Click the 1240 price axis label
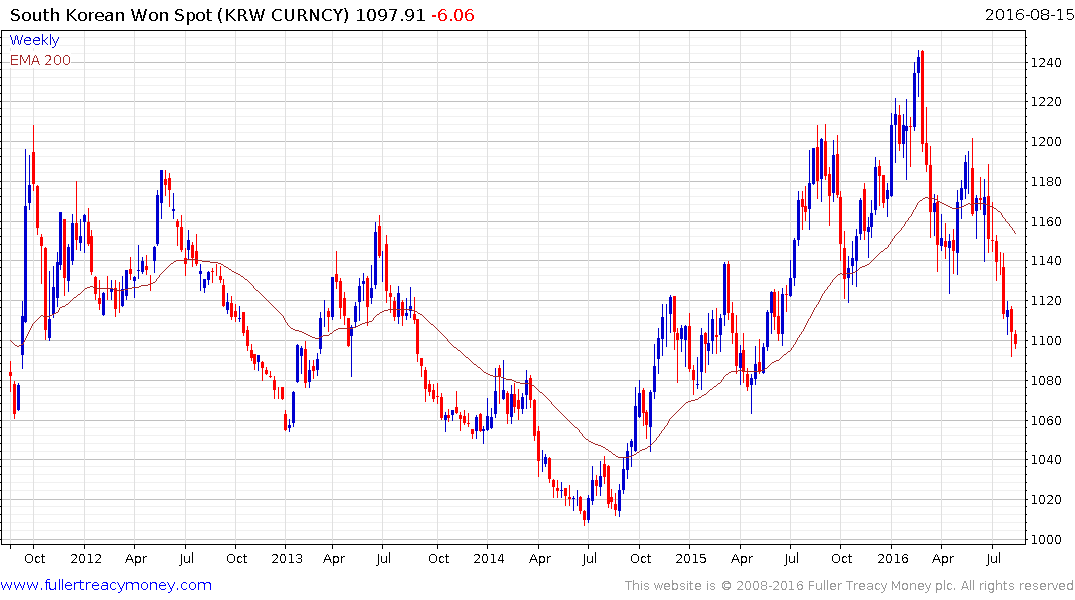 1046,62
